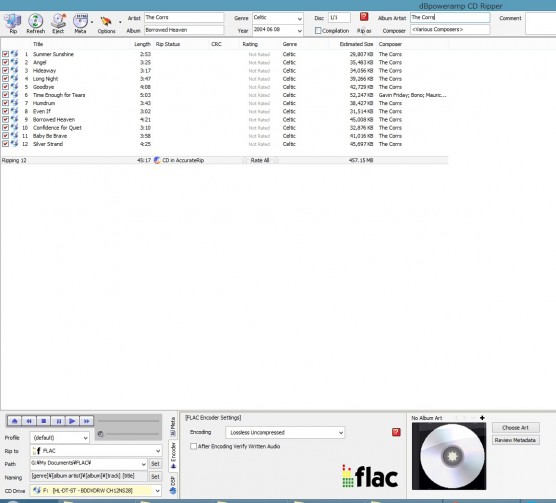
Task: Click the Set button next to Naming
Action: (x=155, y=477)
